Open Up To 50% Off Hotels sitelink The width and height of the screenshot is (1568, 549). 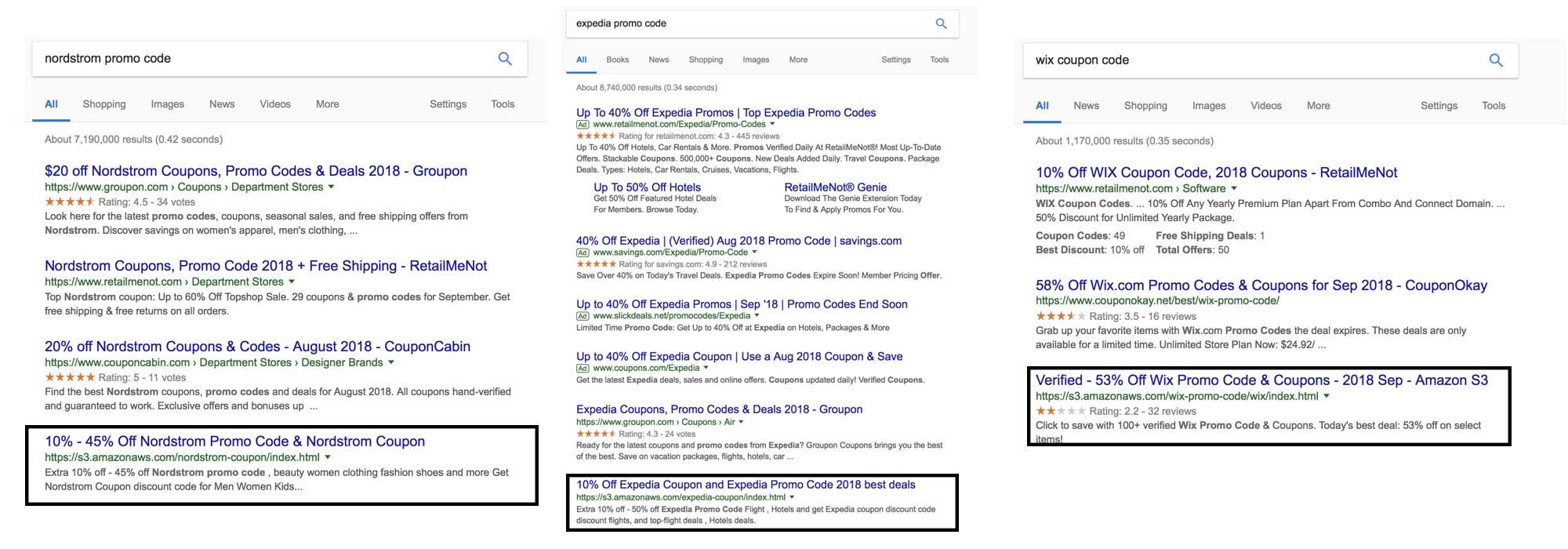(647, 187)
